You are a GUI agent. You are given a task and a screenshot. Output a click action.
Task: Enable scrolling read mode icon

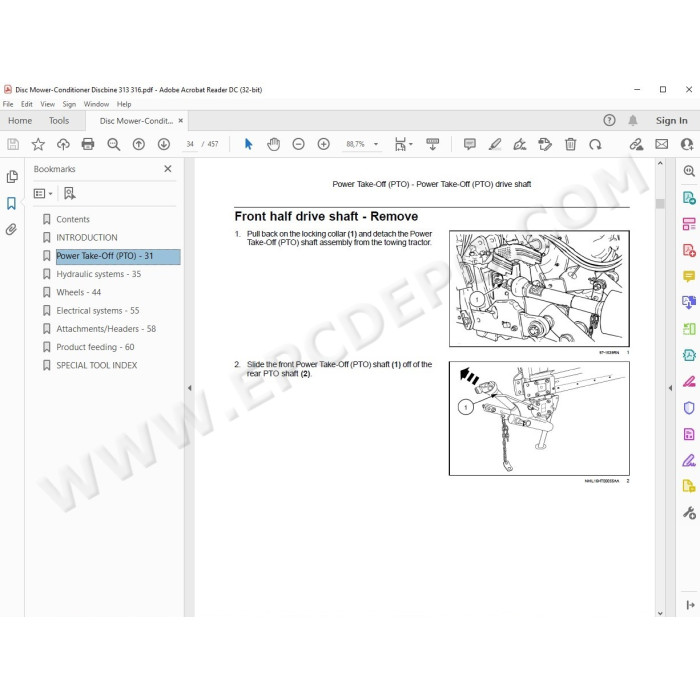tap(432, 144)
